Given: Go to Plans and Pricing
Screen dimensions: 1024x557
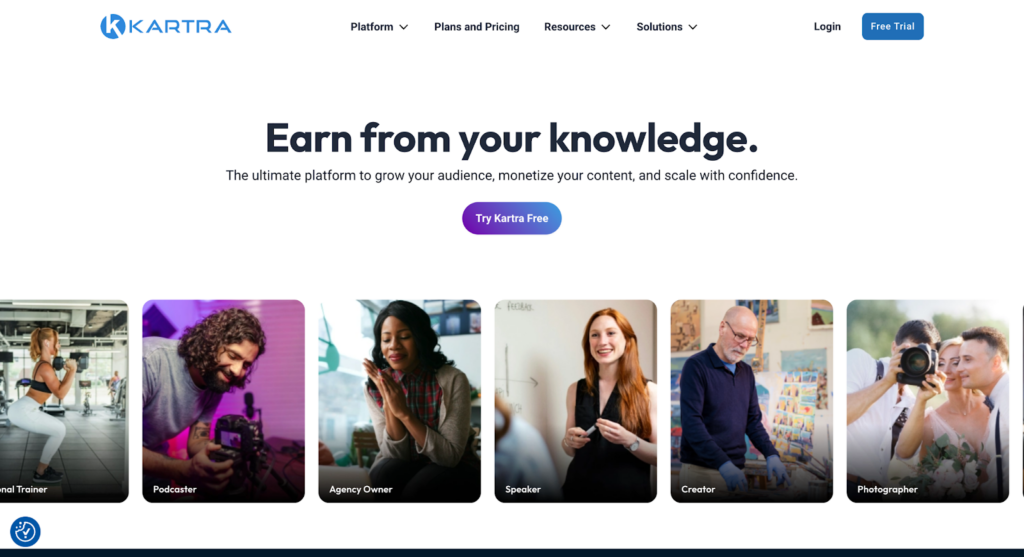Looking at the screenshot, I should pyautogui.click(x=477, y=27).
